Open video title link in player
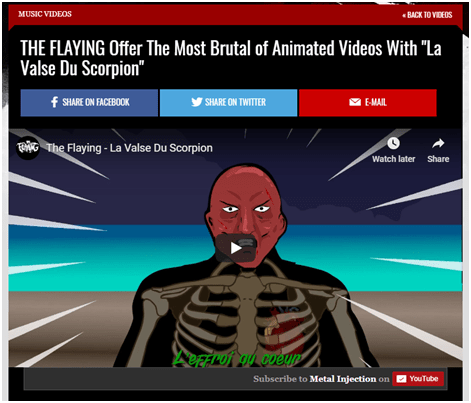 129,148
